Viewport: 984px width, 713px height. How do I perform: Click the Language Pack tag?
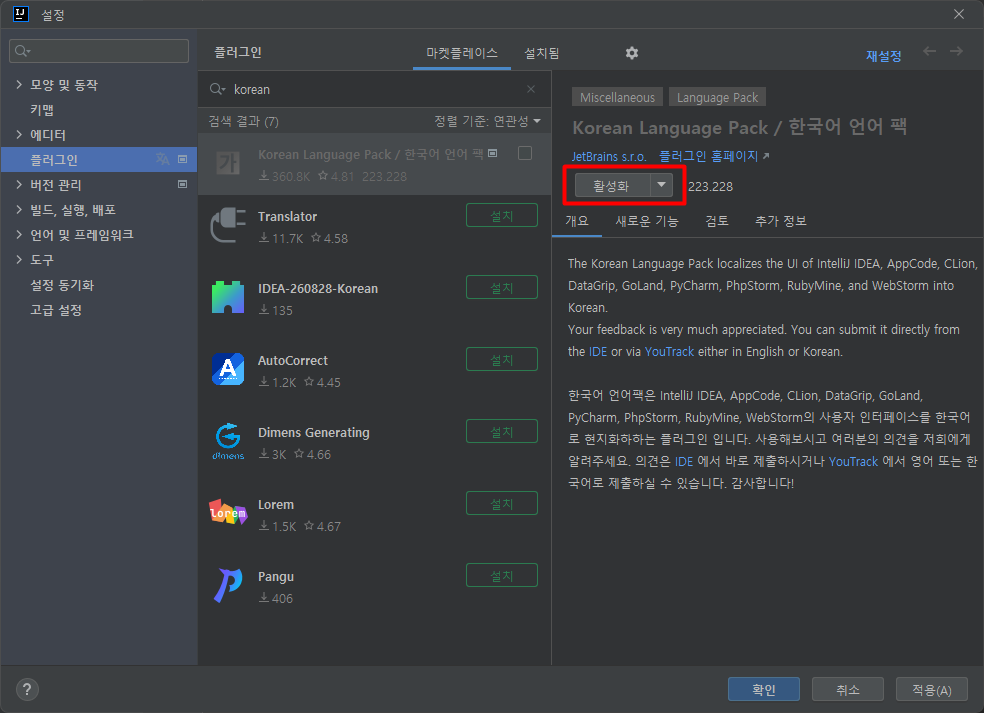[x=717, y=97]
